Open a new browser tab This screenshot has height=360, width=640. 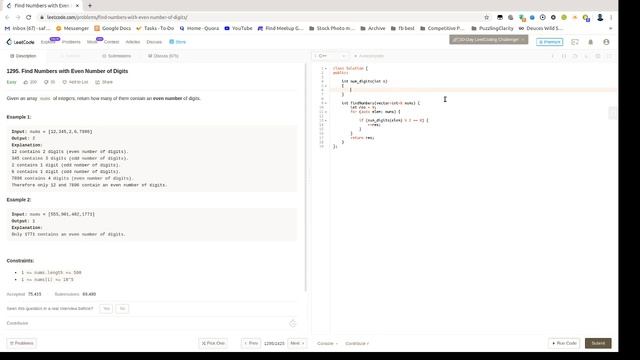pyautogui.click(x=90, y=6)
